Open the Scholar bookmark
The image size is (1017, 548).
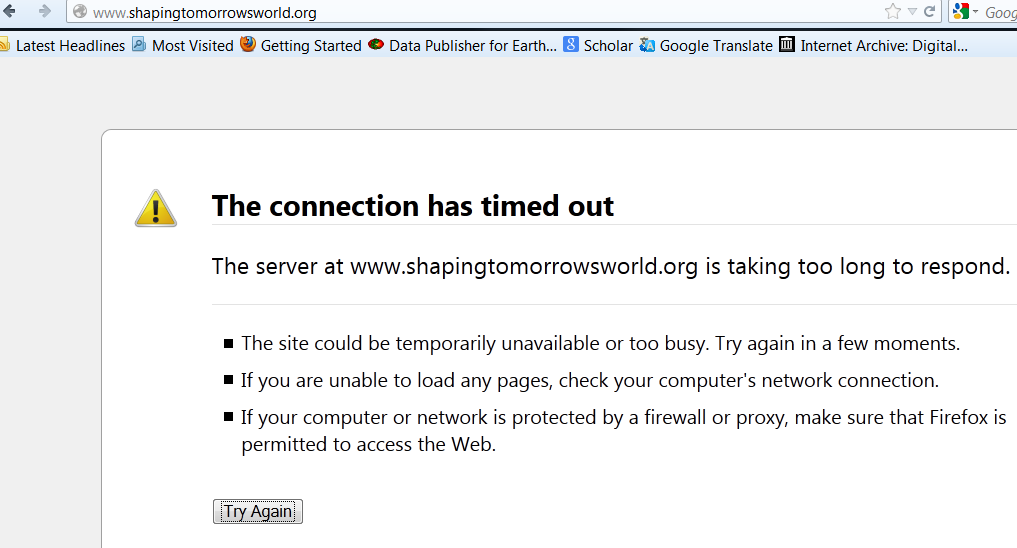coord(598,45)
